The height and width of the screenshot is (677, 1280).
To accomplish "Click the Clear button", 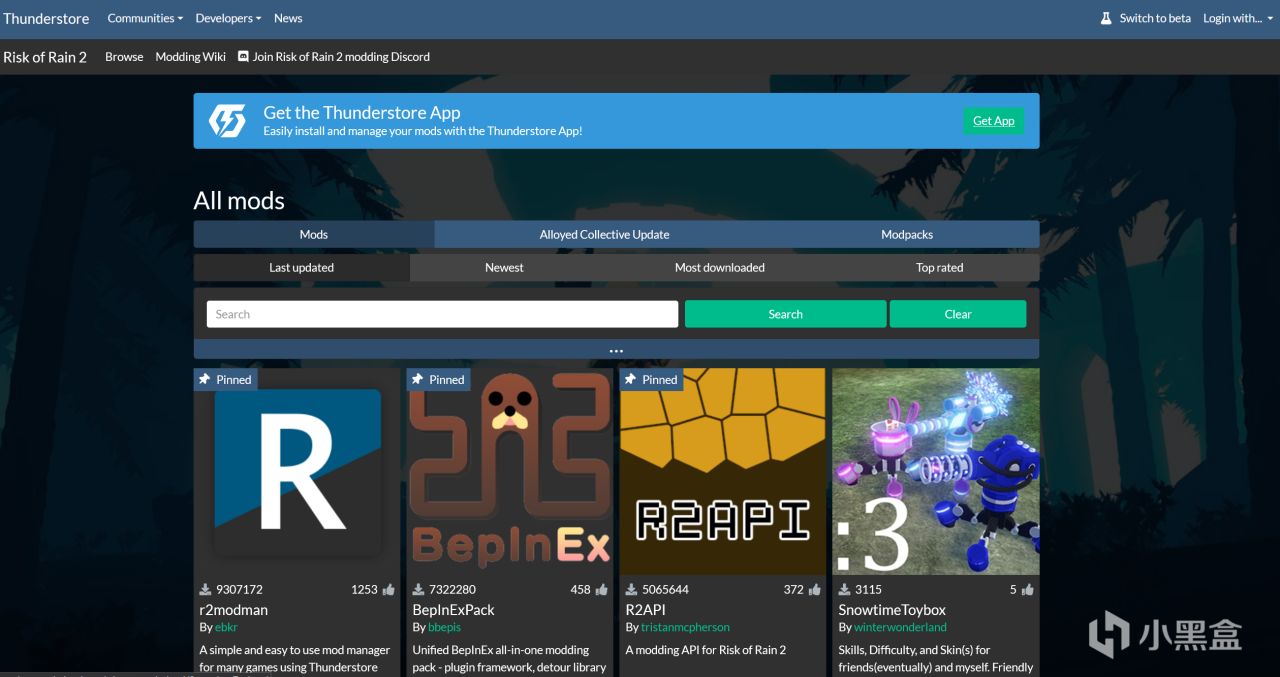I will click(x=958, y=314).
